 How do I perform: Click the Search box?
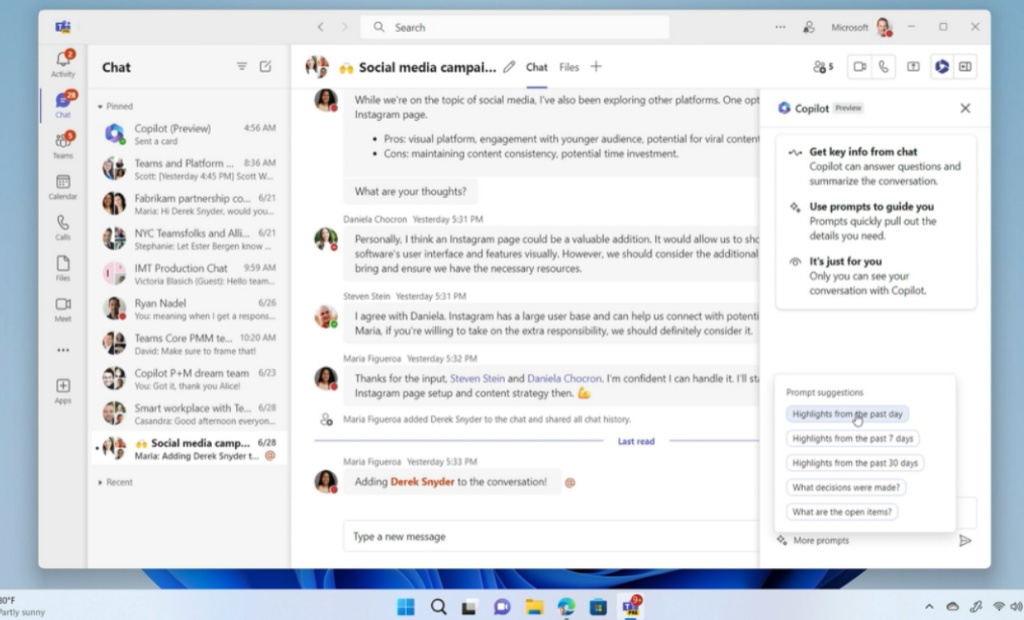click(x=515, y=27)
